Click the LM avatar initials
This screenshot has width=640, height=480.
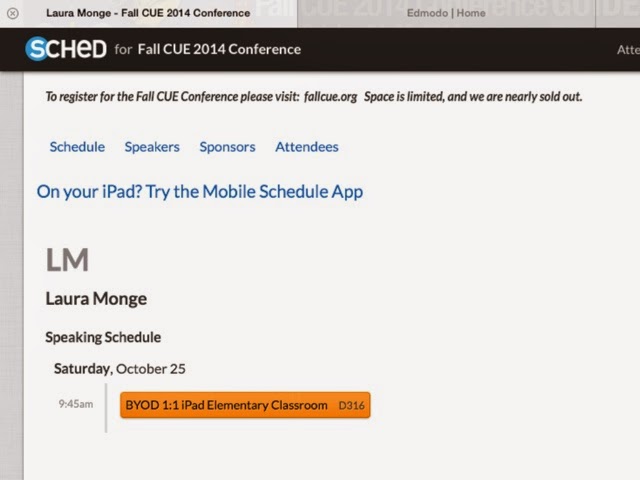[68, 260]
